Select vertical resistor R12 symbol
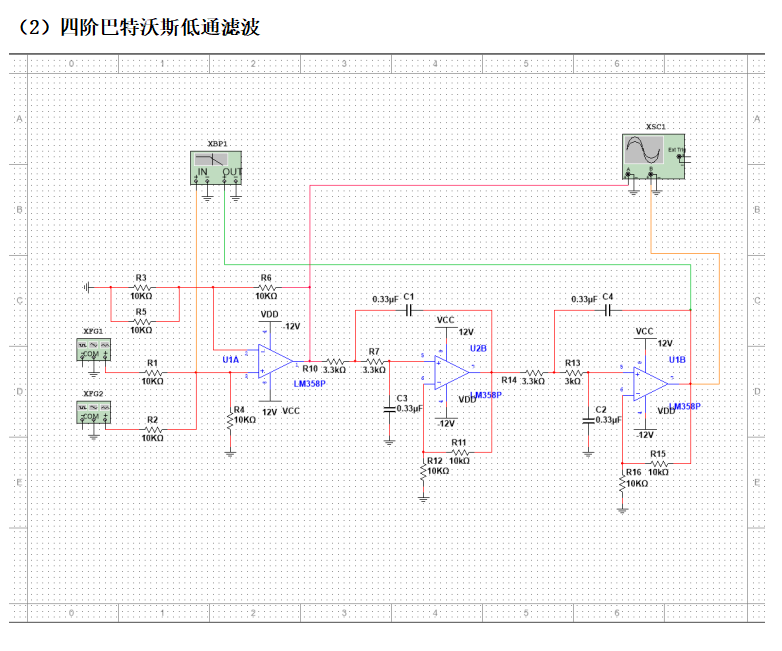The image size is (782, 651). [423, 471]
